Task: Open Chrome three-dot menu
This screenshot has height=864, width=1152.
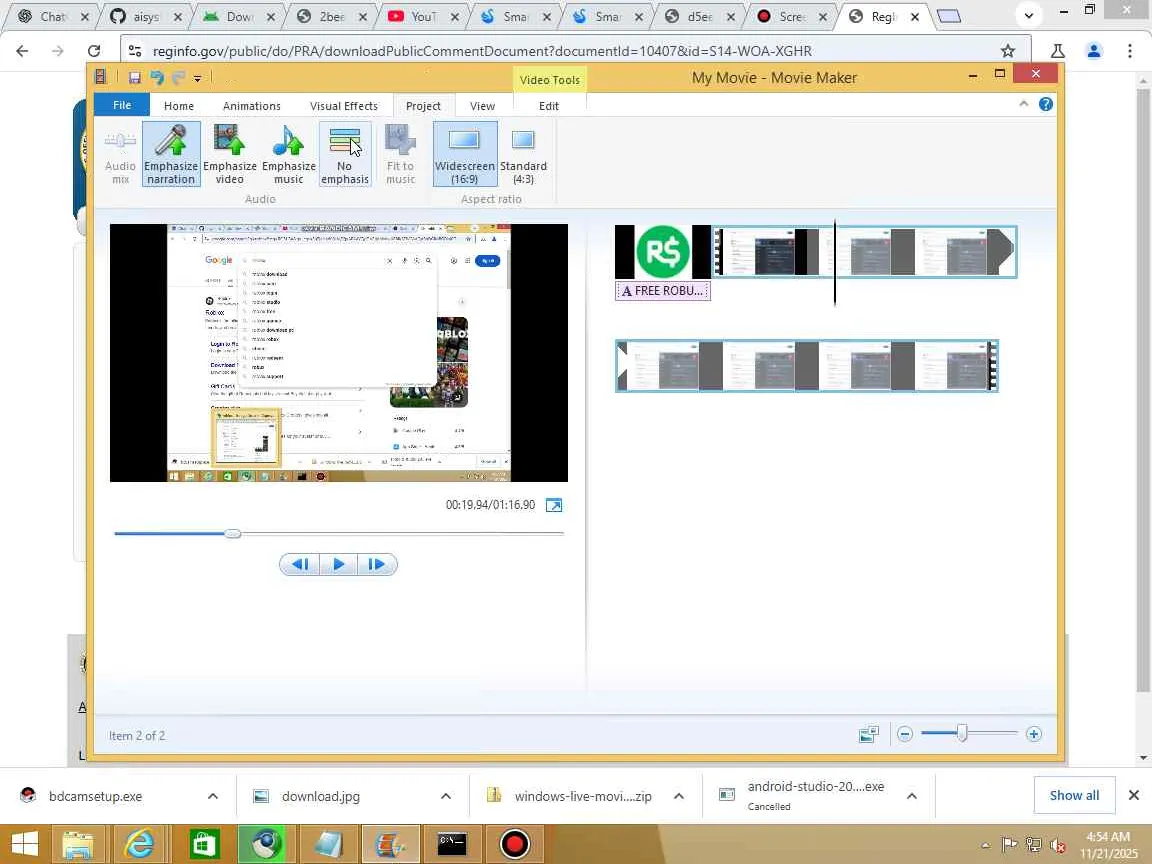Action: click(1129, 51)
